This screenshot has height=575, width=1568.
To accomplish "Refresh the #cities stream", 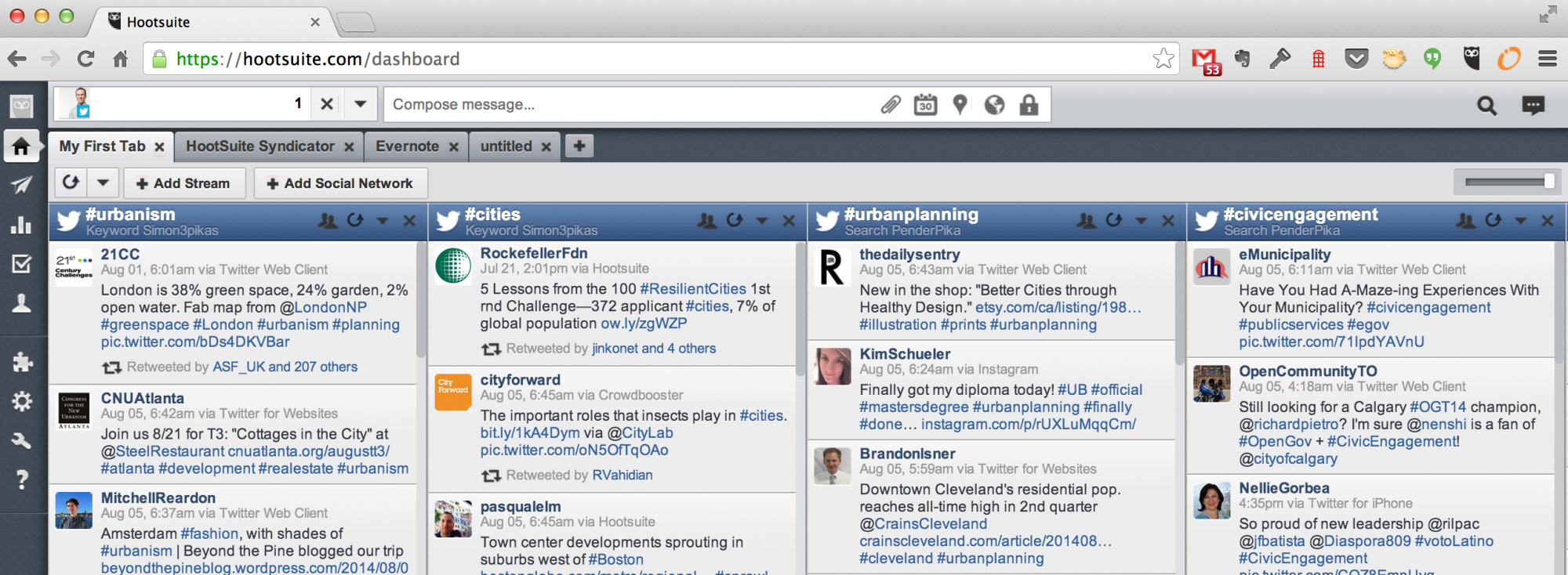I will click(x=735, y=220).
